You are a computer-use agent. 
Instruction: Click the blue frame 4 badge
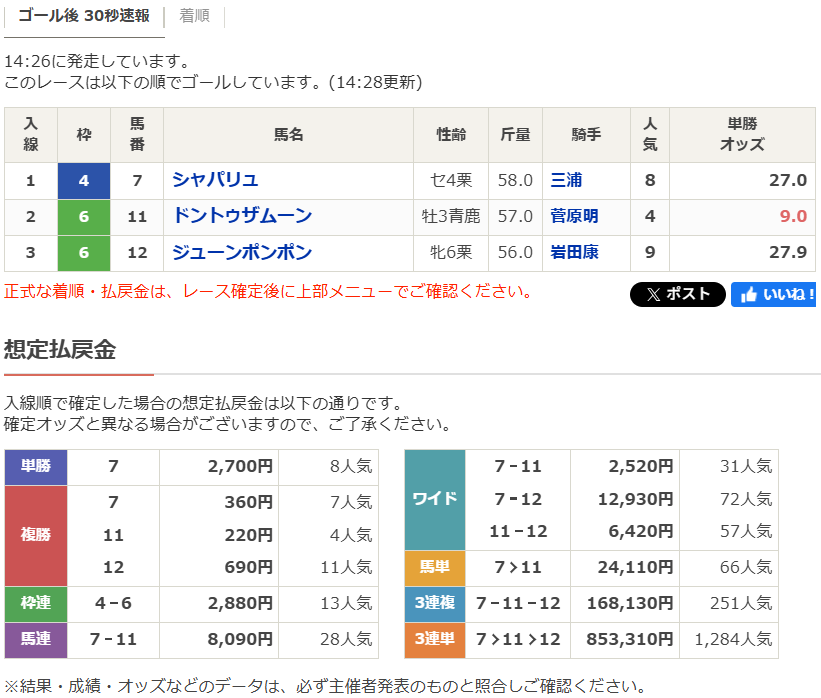coord(84,180)
